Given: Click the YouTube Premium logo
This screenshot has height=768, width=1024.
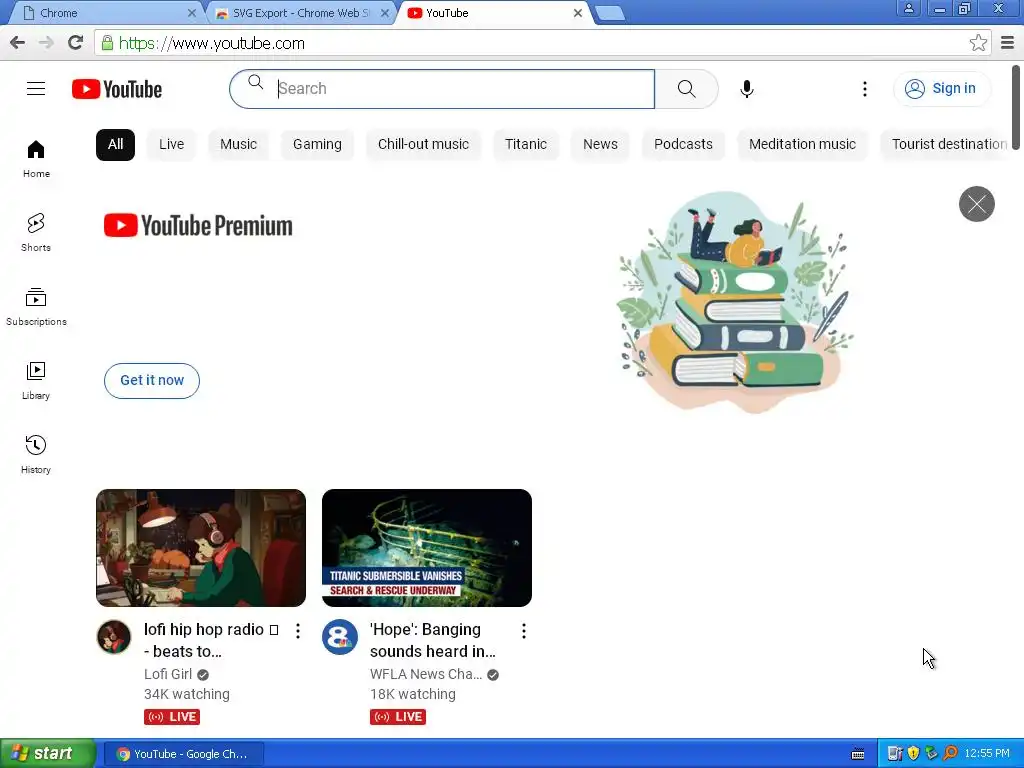Looking at the screenshot, I should tap(198, 225).
